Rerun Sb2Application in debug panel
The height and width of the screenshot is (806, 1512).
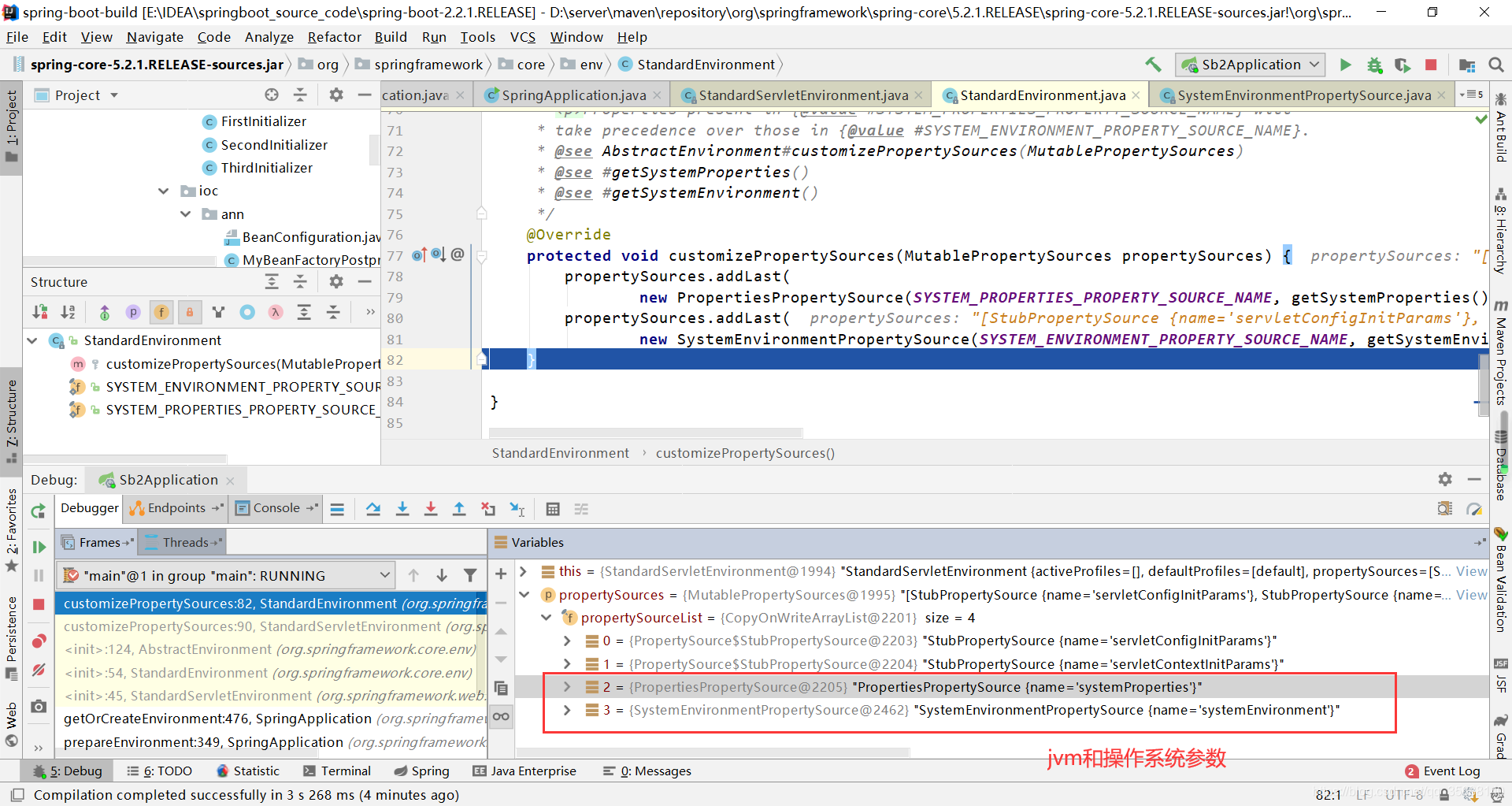38,511
